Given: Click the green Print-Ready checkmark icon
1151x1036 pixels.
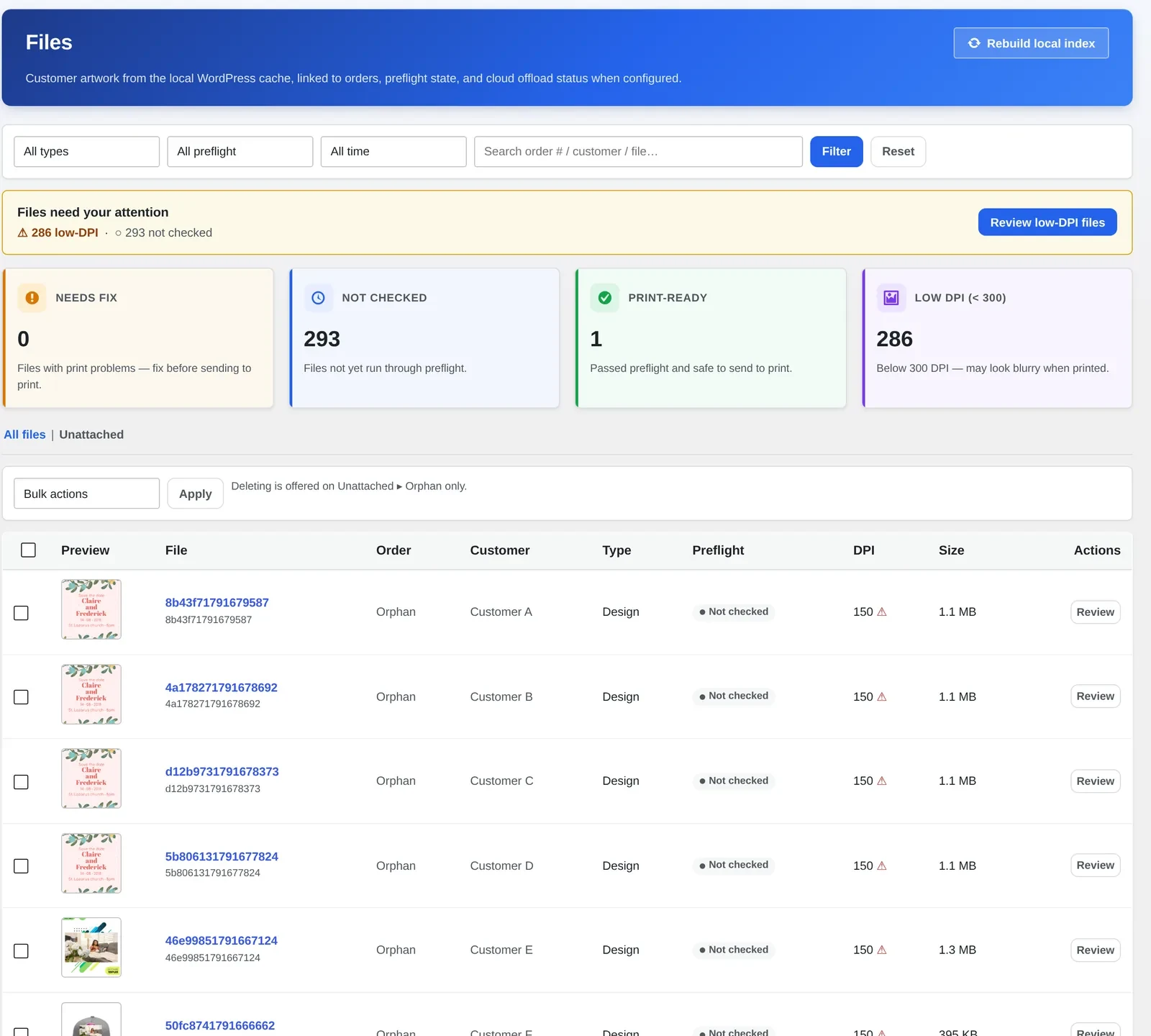Looking at the screenshot, I should [x=605, y=298].
